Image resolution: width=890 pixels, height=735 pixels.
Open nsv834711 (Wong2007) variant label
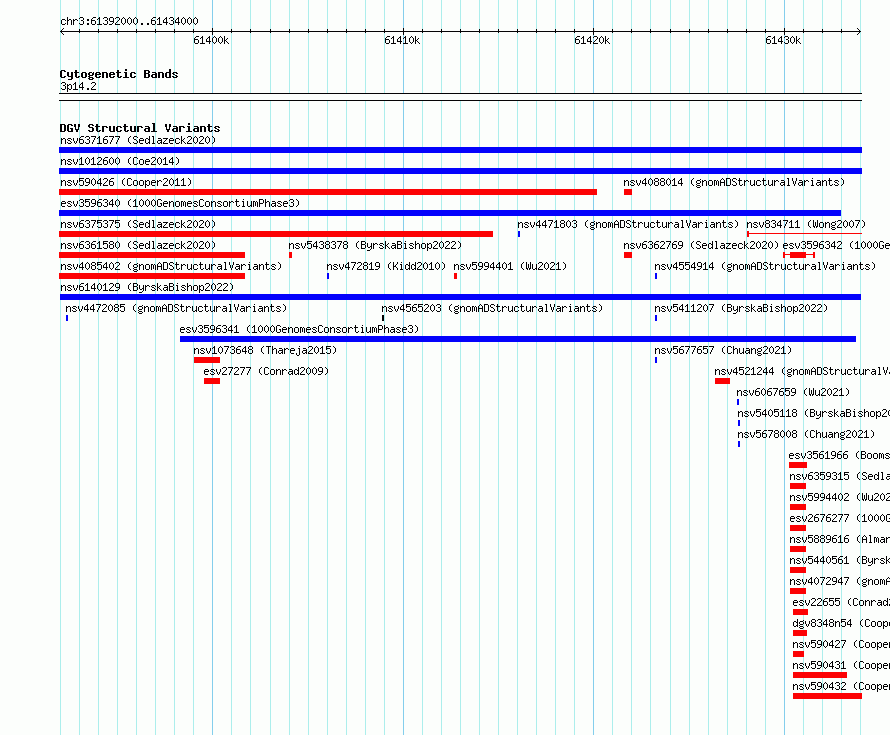pyautogui.click(x=806, y=224)
